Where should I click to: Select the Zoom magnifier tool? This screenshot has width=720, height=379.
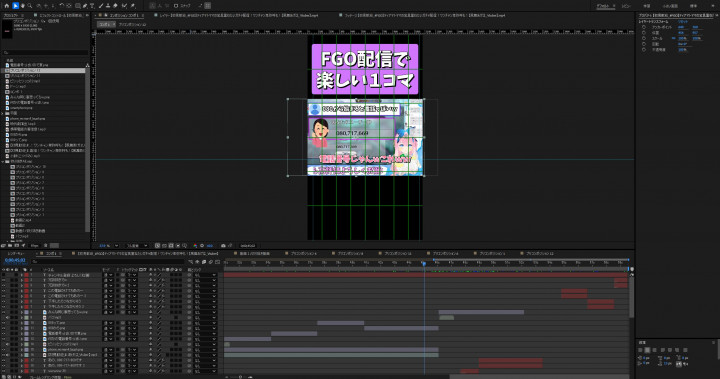(30, 6)
